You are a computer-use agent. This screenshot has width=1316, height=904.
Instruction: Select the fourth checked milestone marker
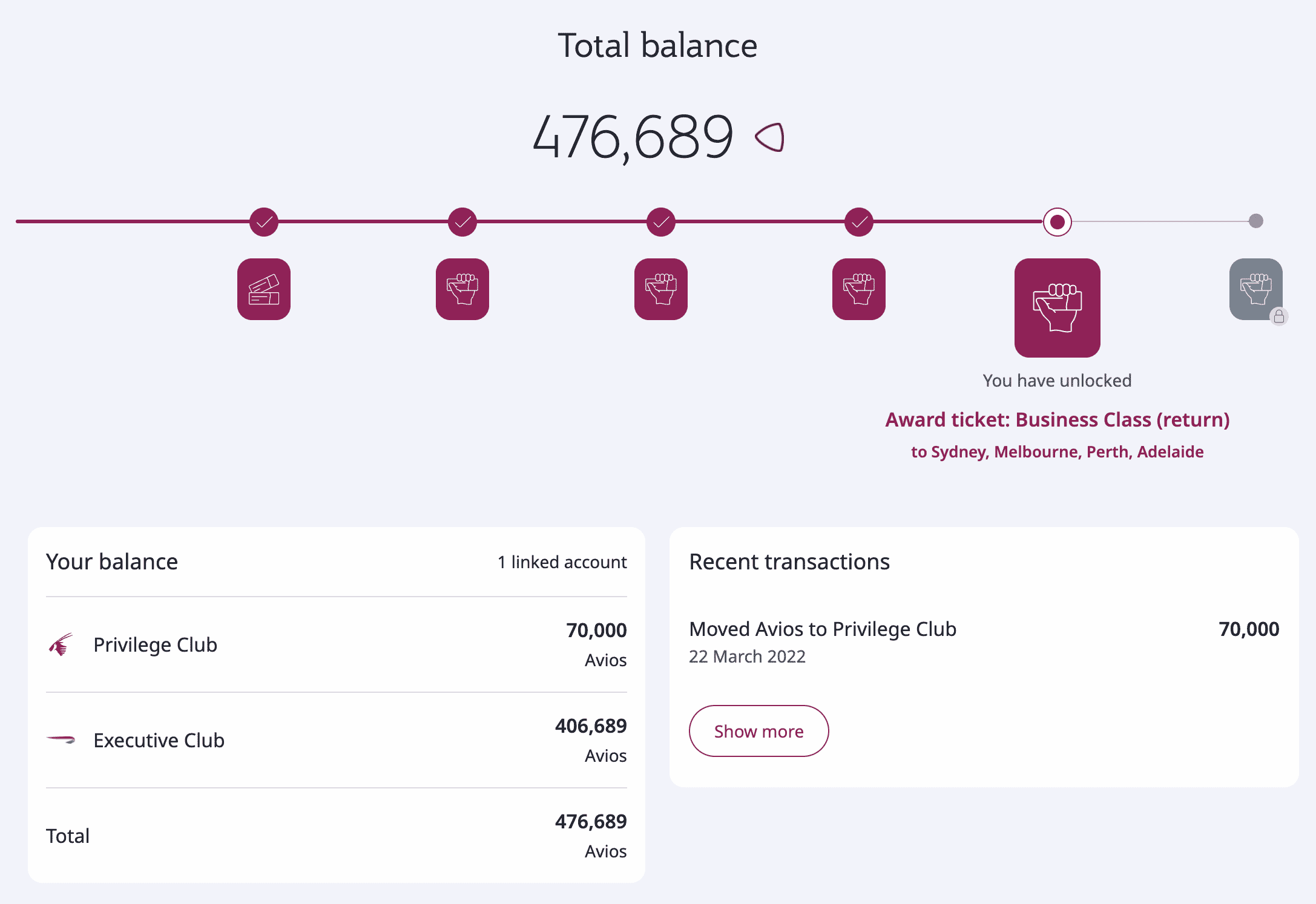click(x=859, y=221)
